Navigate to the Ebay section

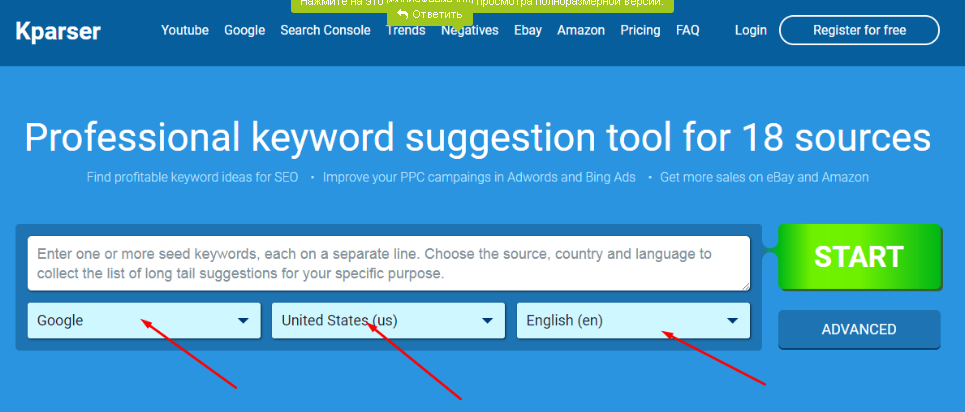tap(528, 30)
